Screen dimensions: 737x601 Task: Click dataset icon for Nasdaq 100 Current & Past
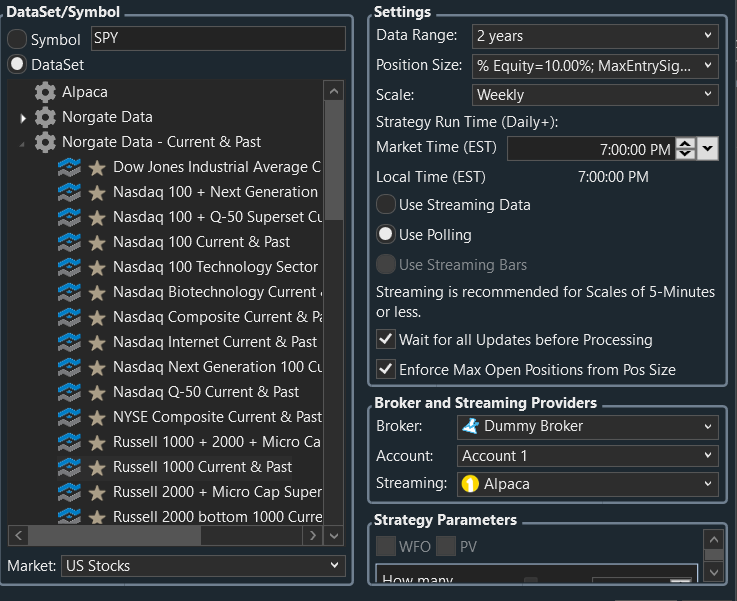coord(69,242)
